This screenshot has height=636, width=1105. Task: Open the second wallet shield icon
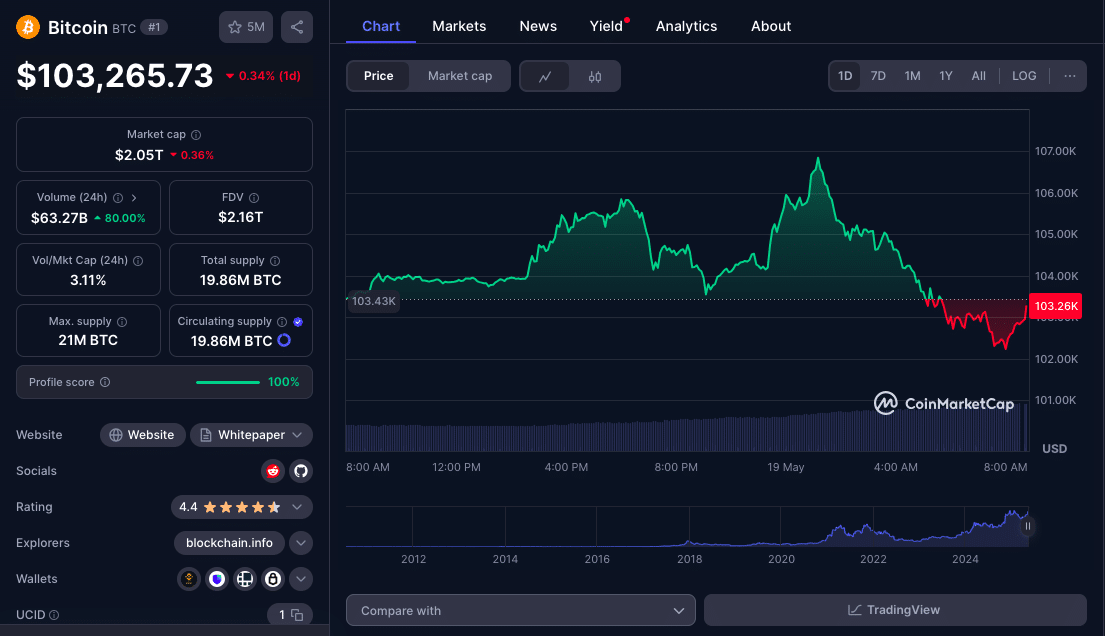[x=217, y=579]
